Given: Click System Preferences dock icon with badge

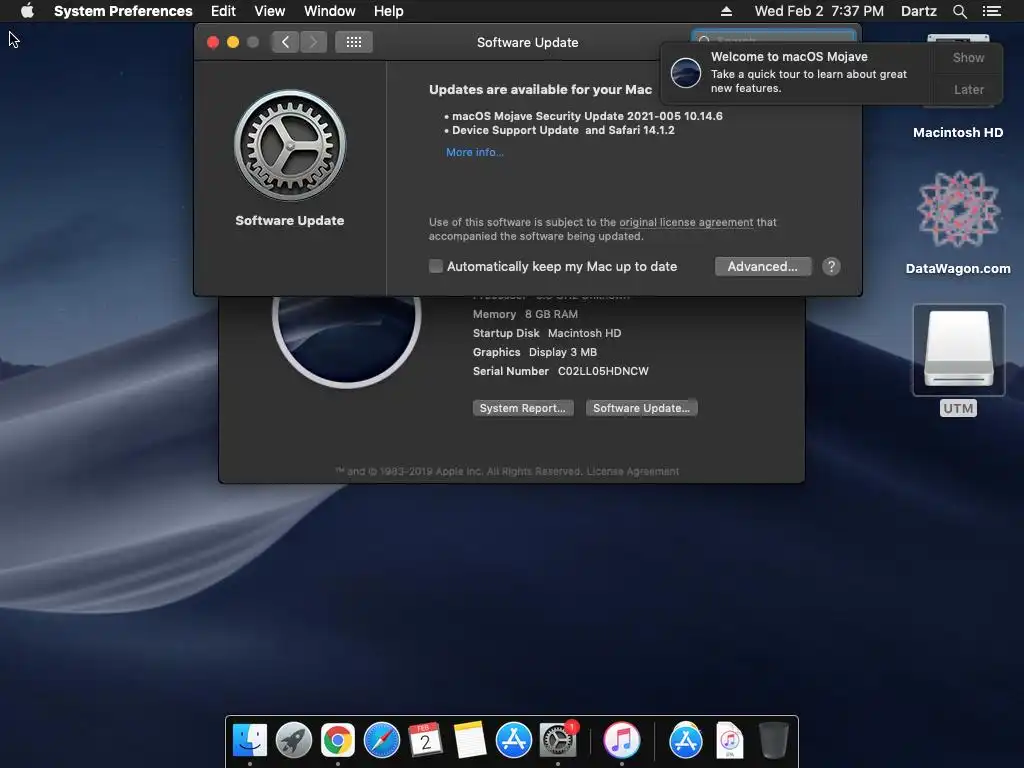Looking at the screenshot, I should (x=558, y=741).
